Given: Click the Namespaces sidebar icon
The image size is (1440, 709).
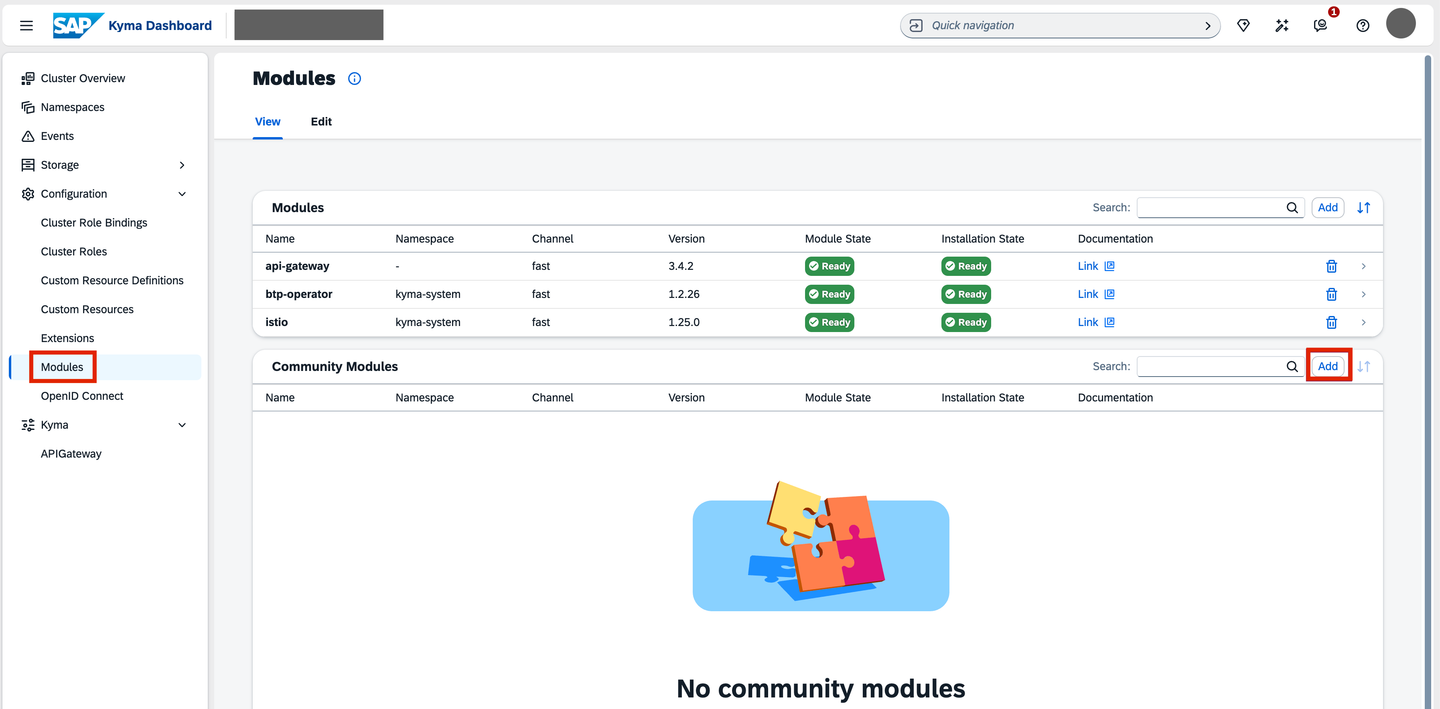Looking at the screenshot, I should (28, 107).
